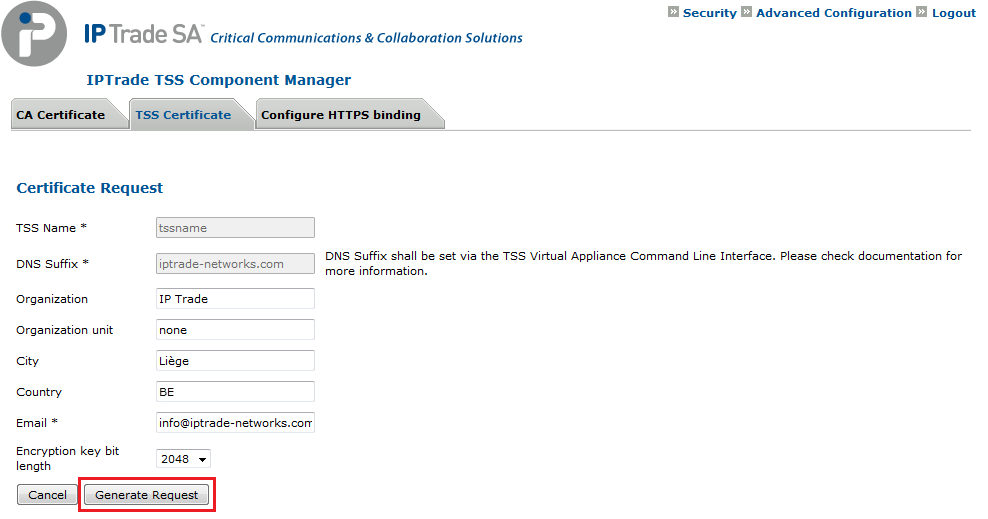
Task: Click the IPTrade TSS Component Manager title
Action: pyautogui.click(x=219, y=80)
